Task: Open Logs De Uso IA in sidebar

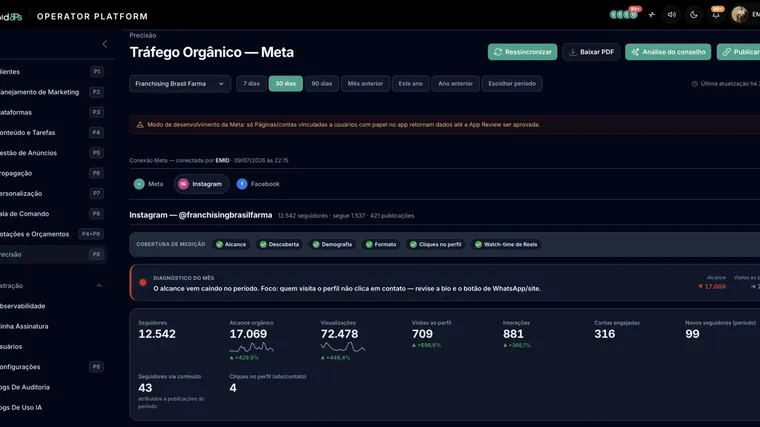Action: click(52, 408)
